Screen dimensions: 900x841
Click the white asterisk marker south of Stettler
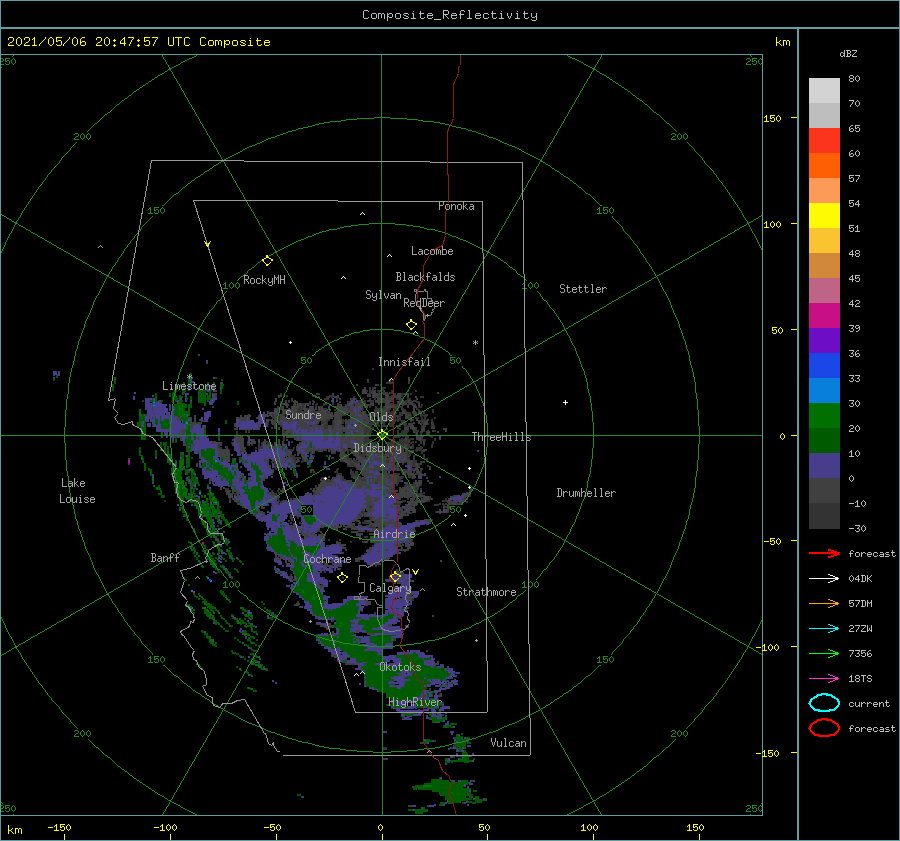click(x=475, y=343)
